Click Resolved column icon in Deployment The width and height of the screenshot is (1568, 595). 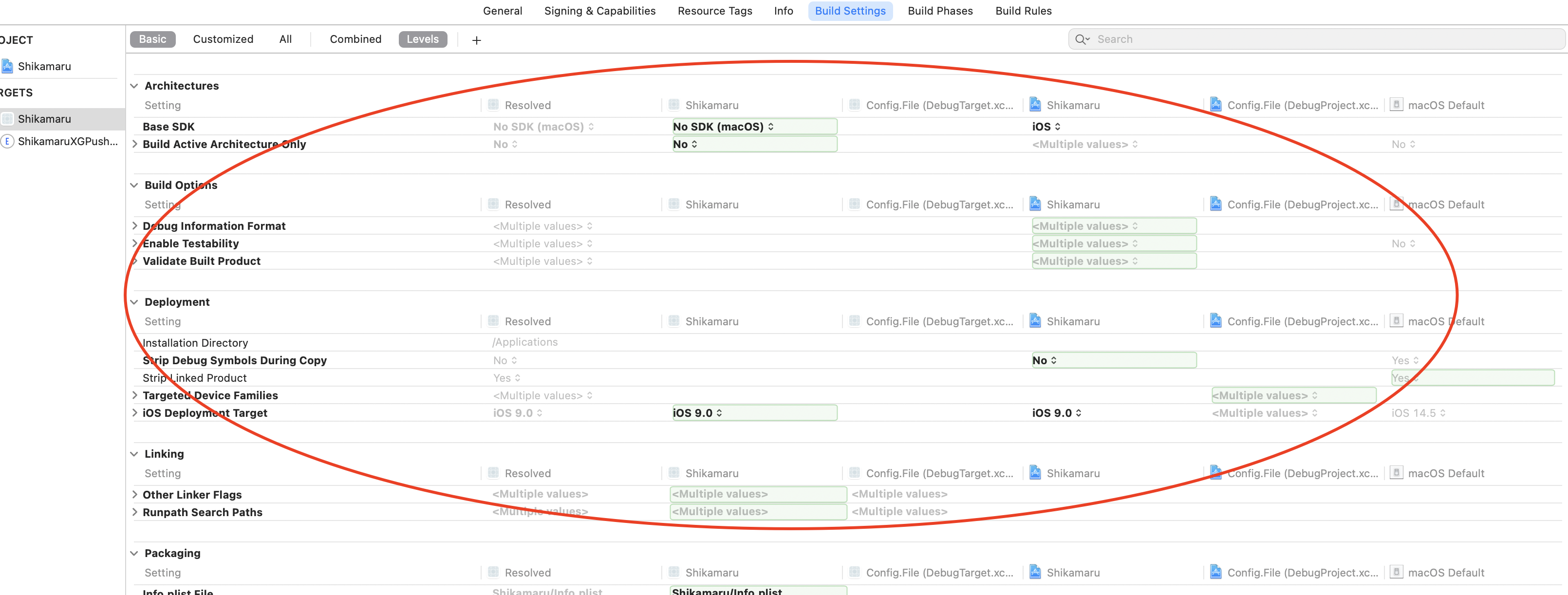point(493,321)
